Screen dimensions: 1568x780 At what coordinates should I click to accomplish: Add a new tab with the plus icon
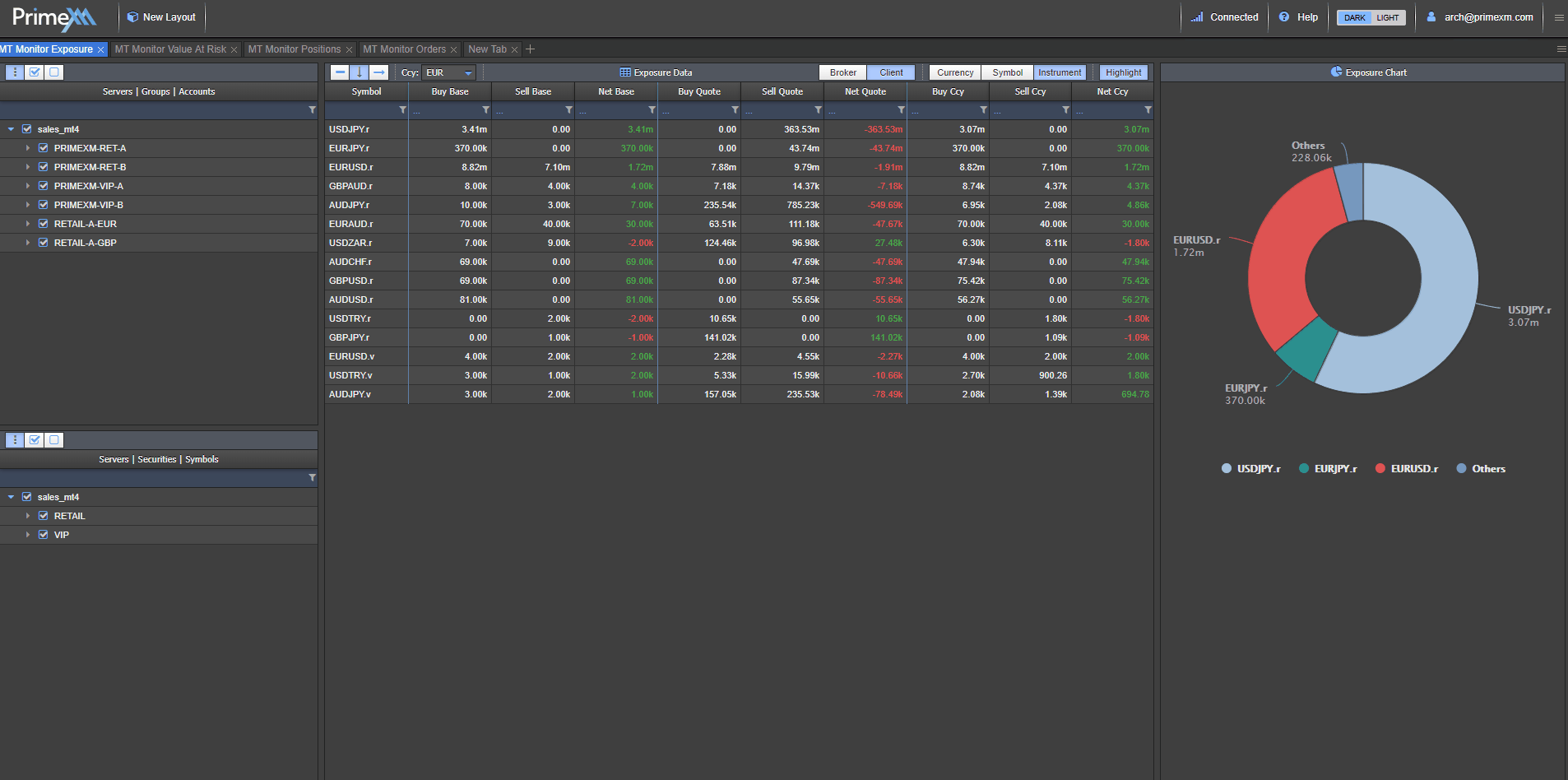(531, 49)
